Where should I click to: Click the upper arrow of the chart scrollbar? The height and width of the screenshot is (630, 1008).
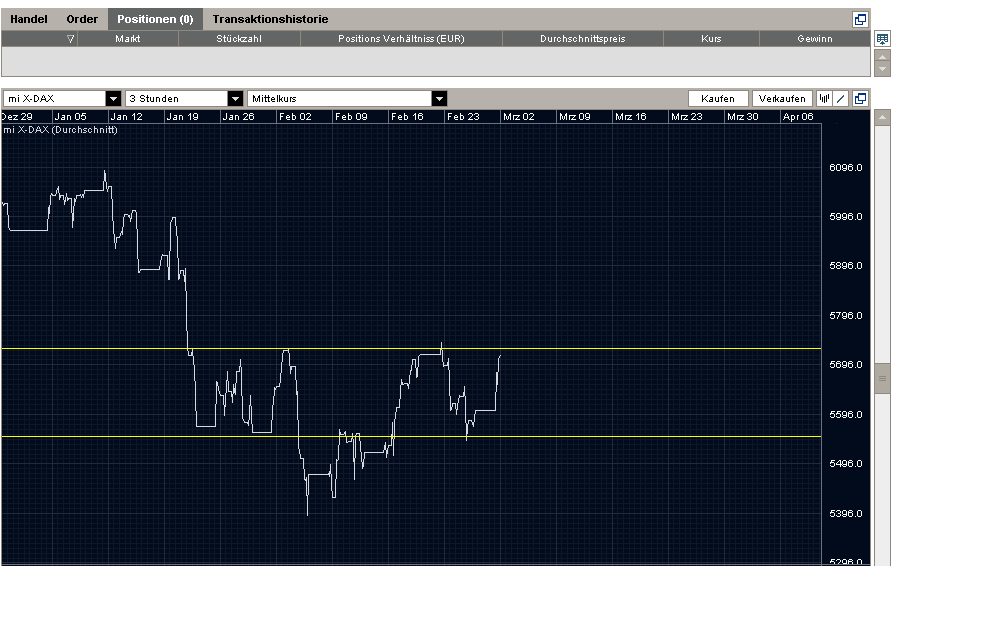pos(882,116)
